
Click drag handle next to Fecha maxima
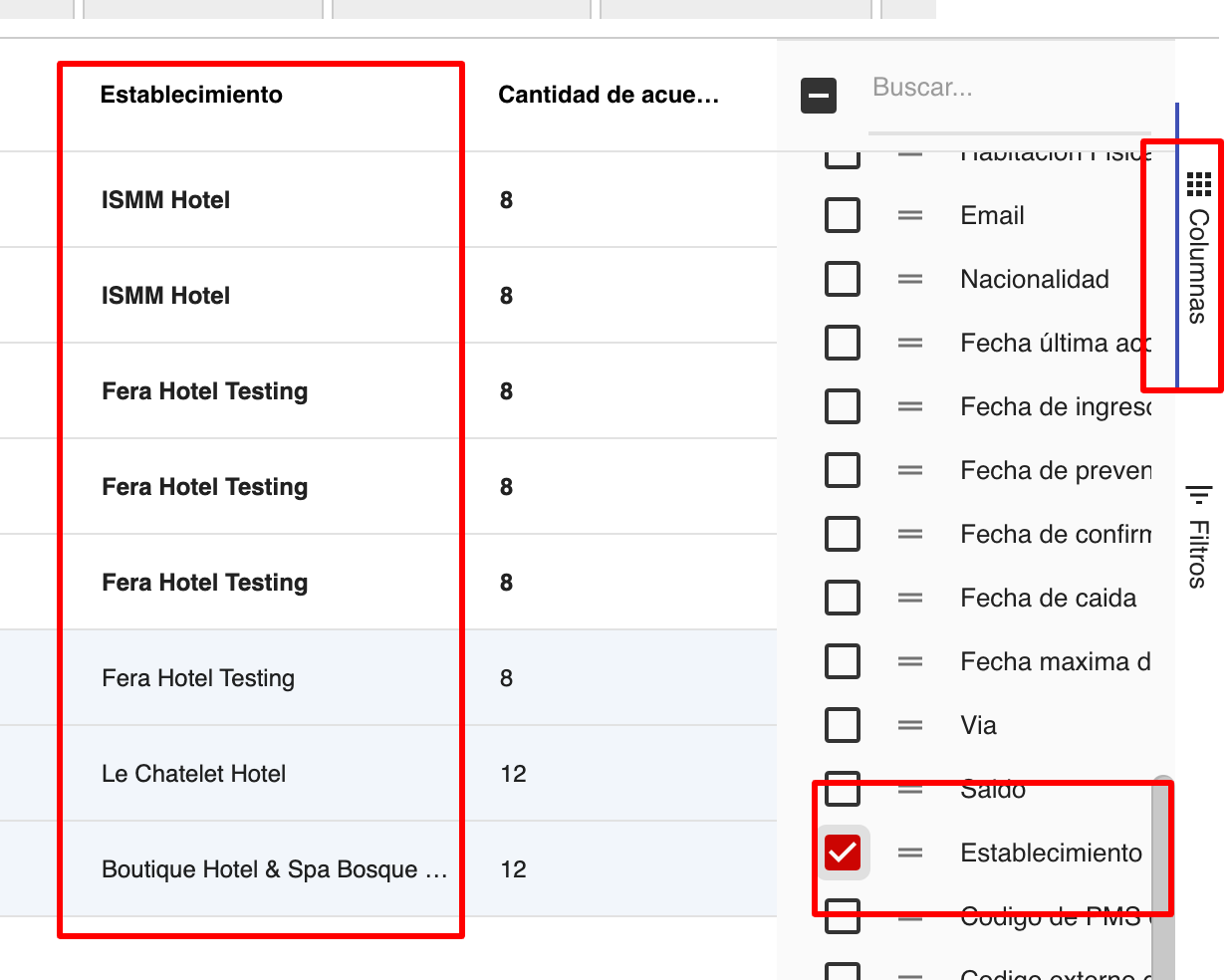910,661
